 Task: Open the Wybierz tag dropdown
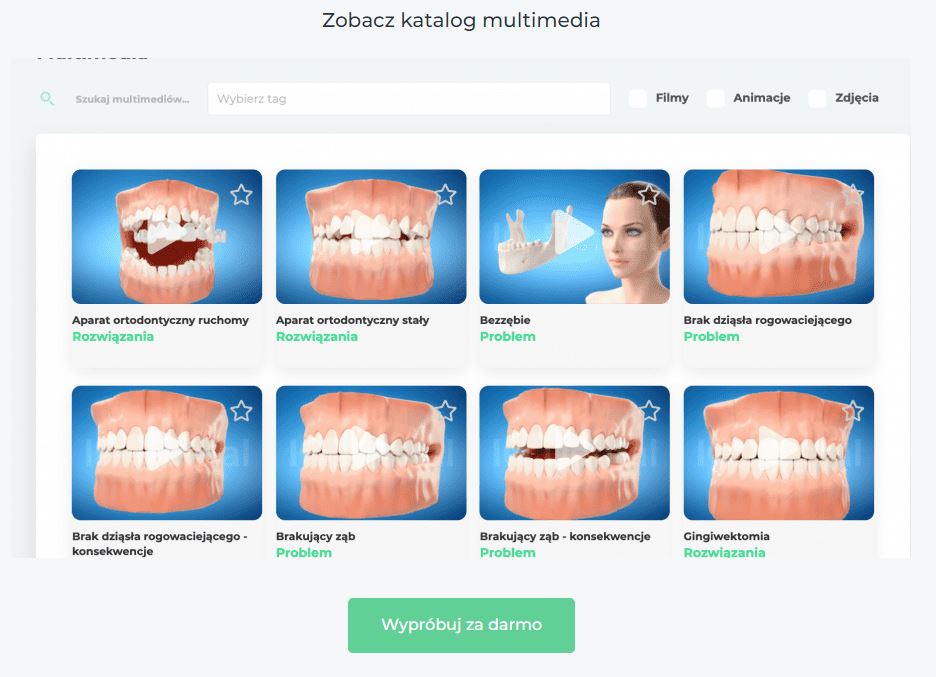click(x=409, y=99)
